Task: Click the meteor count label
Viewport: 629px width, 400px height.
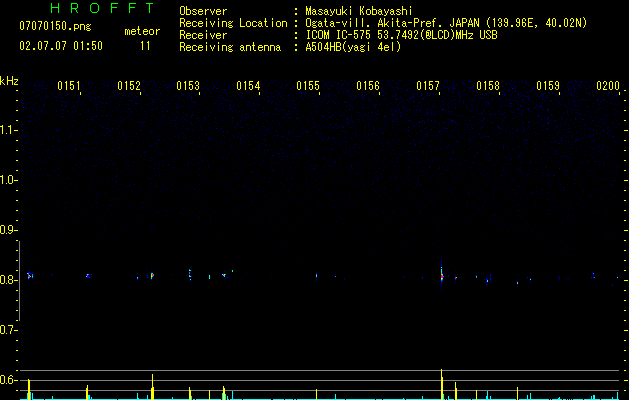Action: tap(142, 31)
